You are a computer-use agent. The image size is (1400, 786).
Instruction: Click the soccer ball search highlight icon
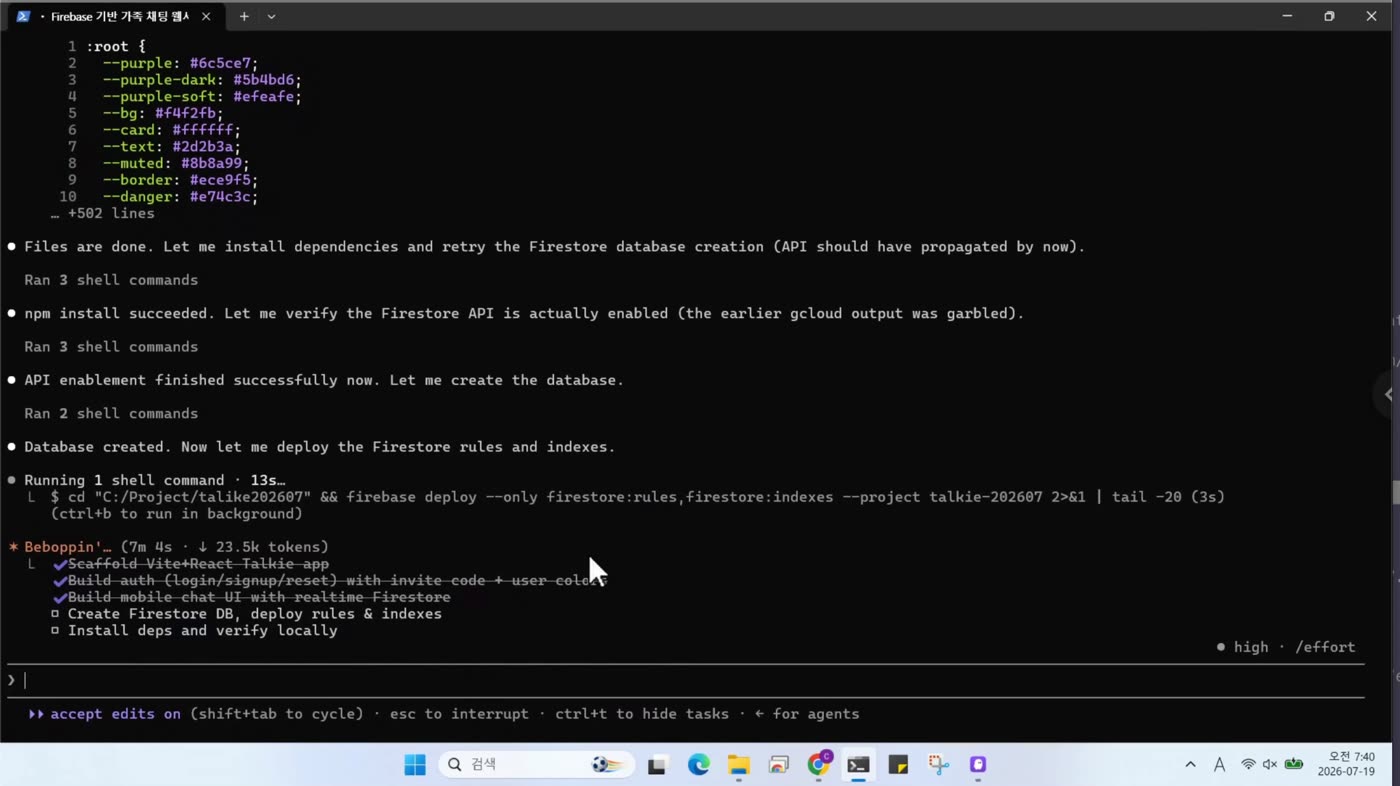[606, 765]
